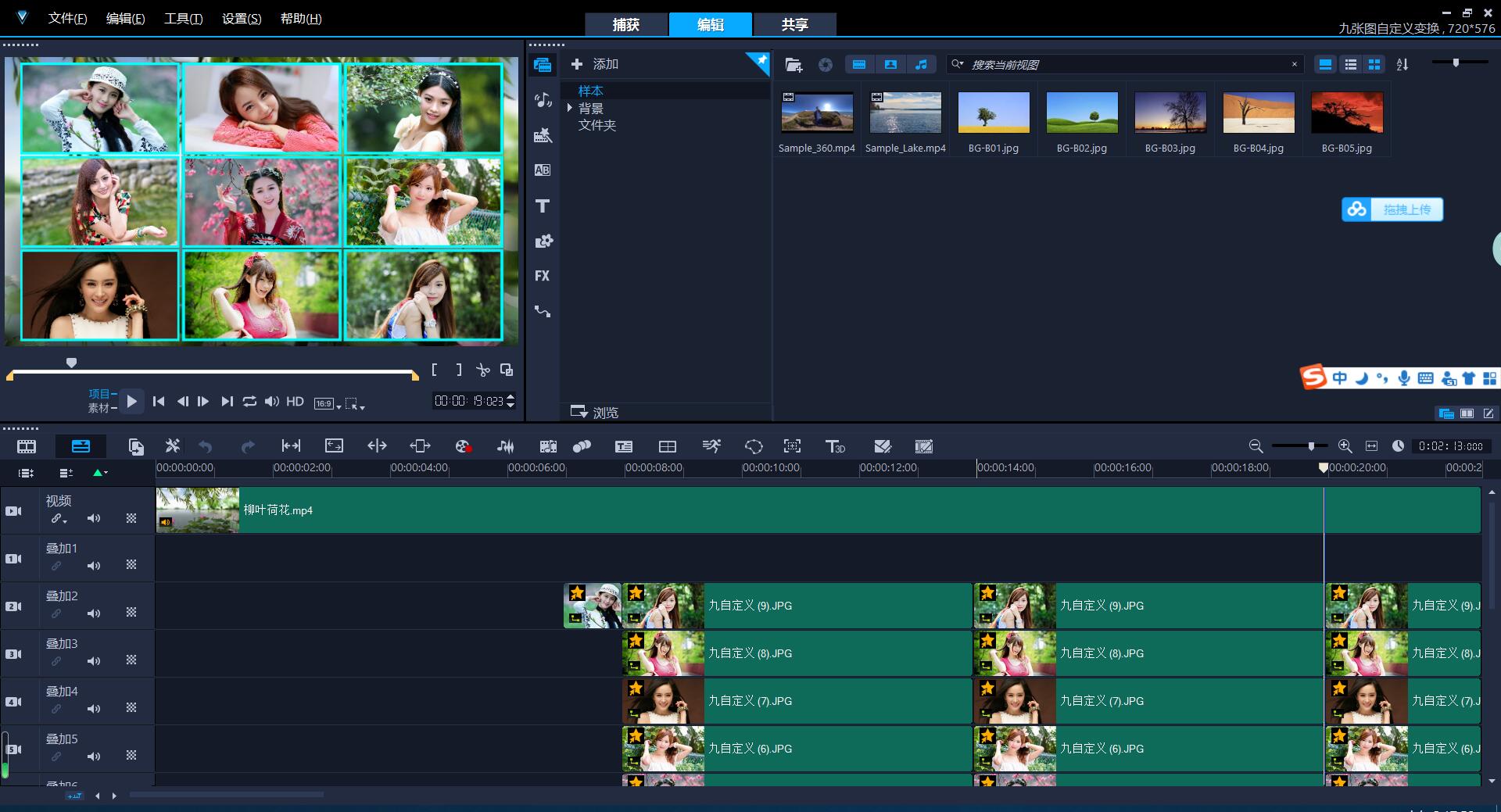The width and height of the screenshot is (1501, 812).
Task: Switch to the 共享 tab
Action: click(x=794, y=25)
